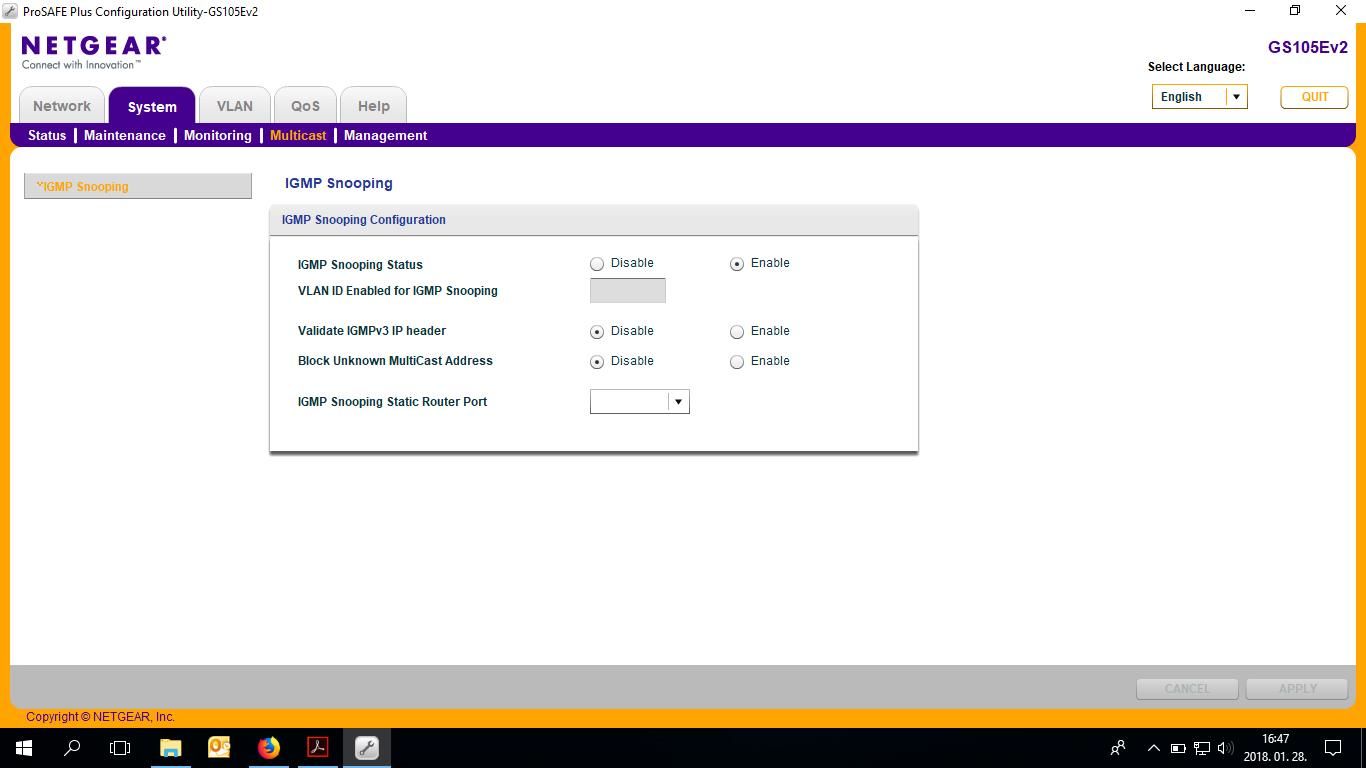Click the IGMP Snooping Static Router Port label
The height and width of the screenshot is (768, 1366).
pyautogui.click(x=392, y=402)
